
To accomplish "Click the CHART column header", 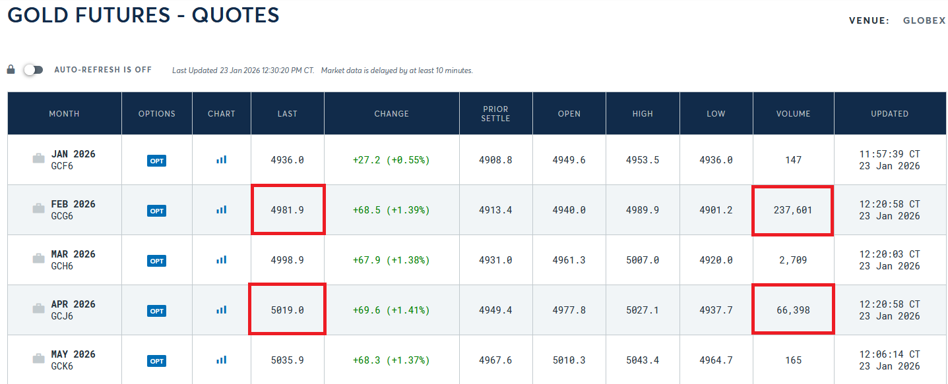I will tap(221, 114).
